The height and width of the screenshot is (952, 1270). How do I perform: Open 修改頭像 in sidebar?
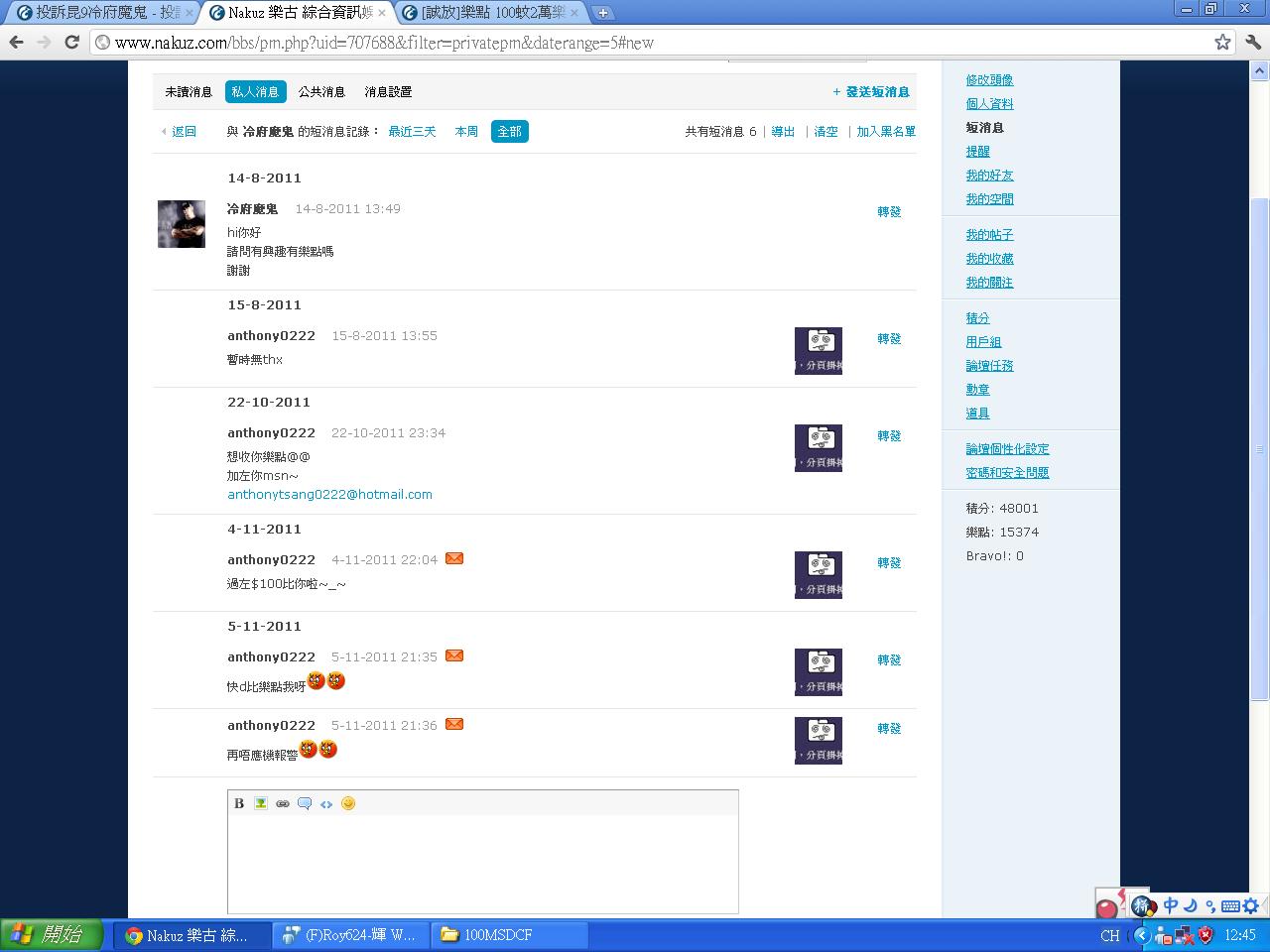[x=989, y=79]
